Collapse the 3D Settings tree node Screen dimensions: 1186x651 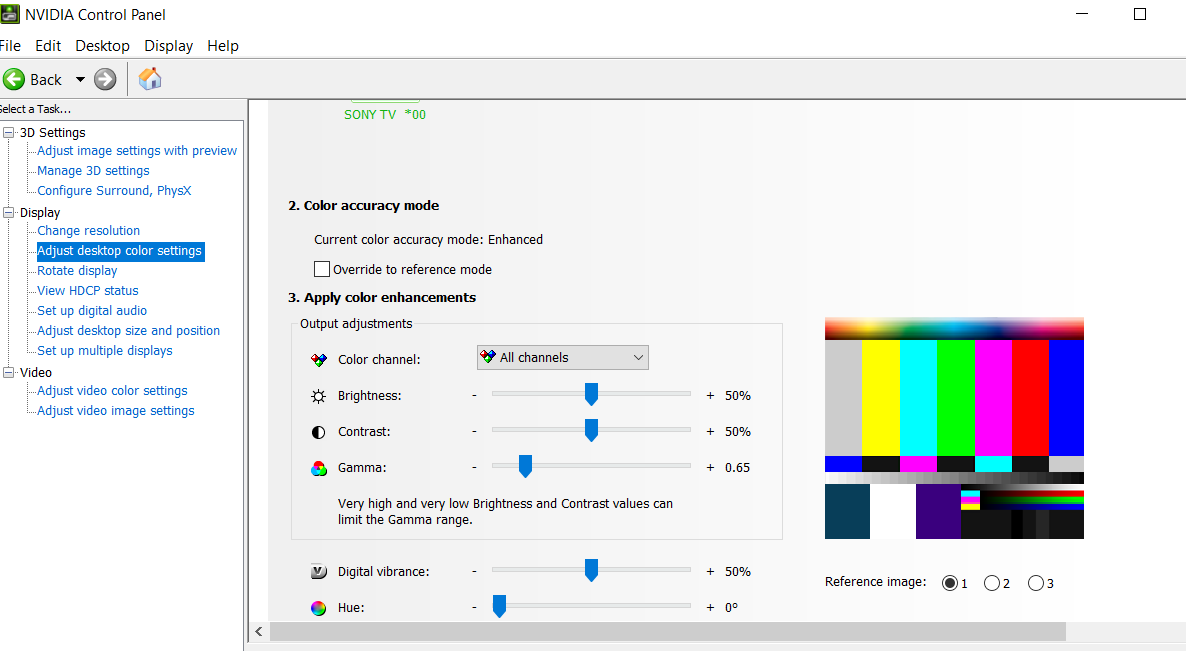(9, 132)
